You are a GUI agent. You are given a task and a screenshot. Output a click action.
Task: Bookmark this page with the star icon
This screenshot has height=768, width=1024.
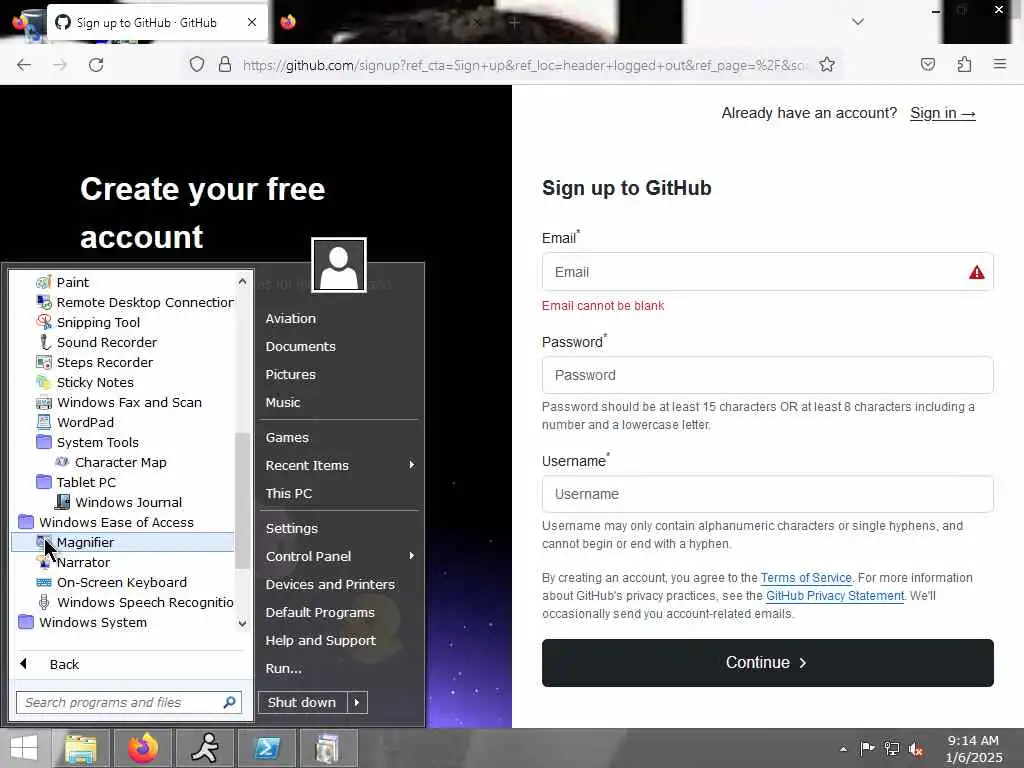[x=827, y=65]
